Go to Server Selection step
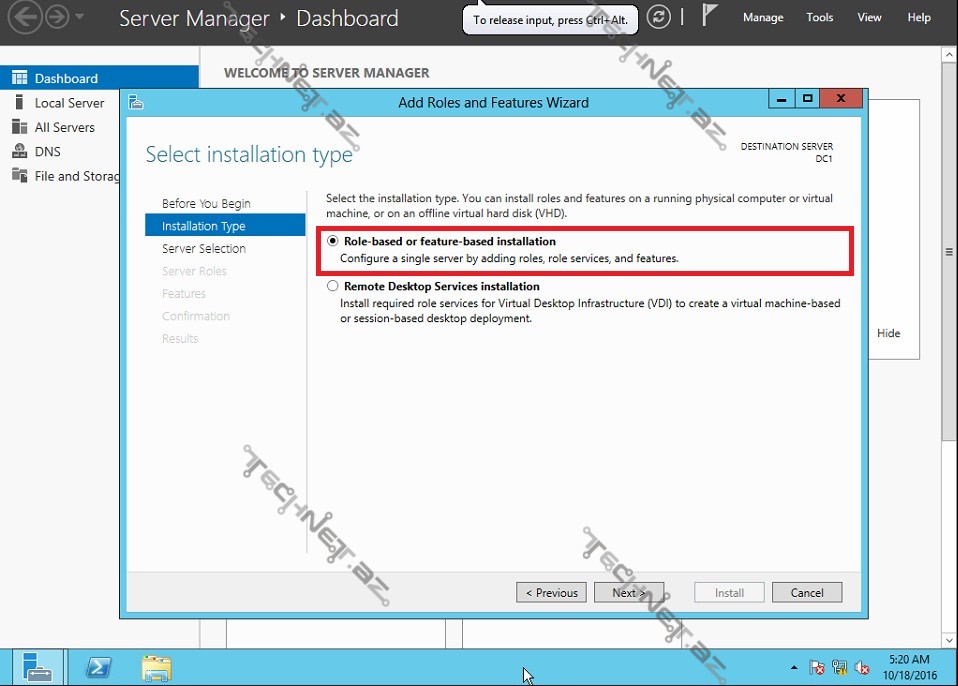The image size is (958, 686). (204, 249)
